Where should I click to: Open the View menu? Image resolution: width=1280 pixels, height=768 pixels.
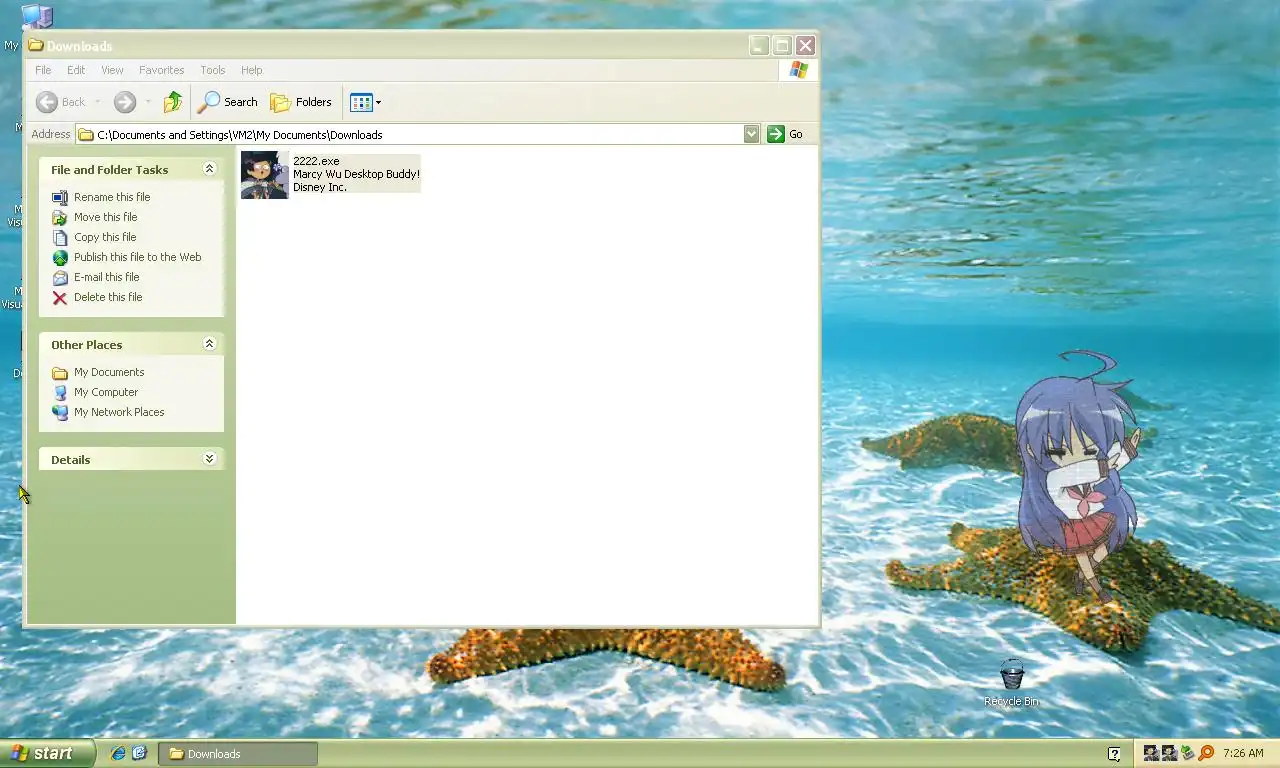point(112,70)
